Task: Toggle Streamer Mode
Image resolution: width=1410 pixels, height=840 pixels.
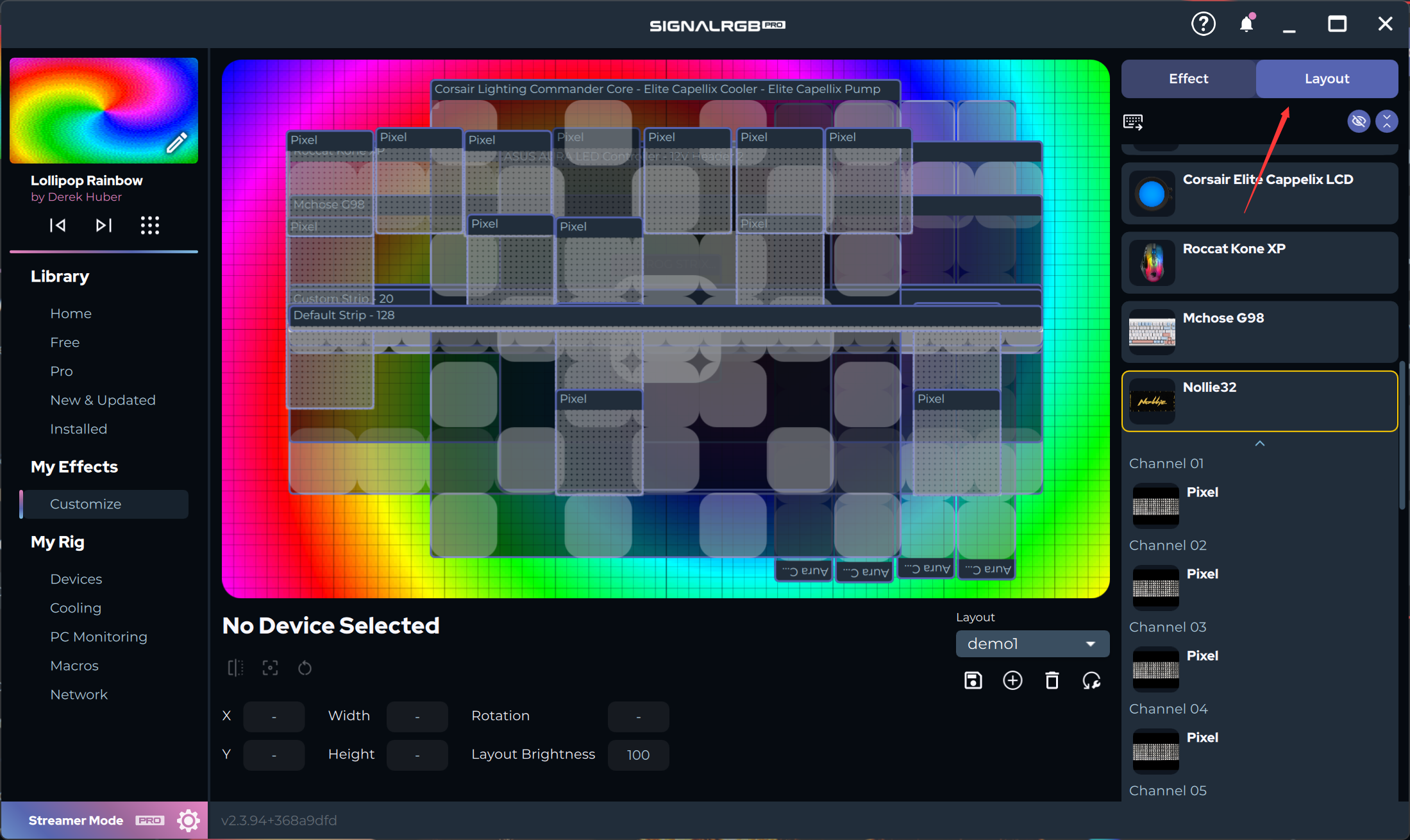Action: click(x=76, y=820)
